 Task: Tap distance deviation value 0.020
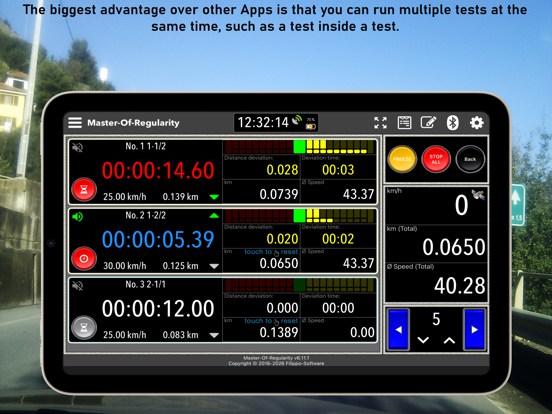coord(282,239)
